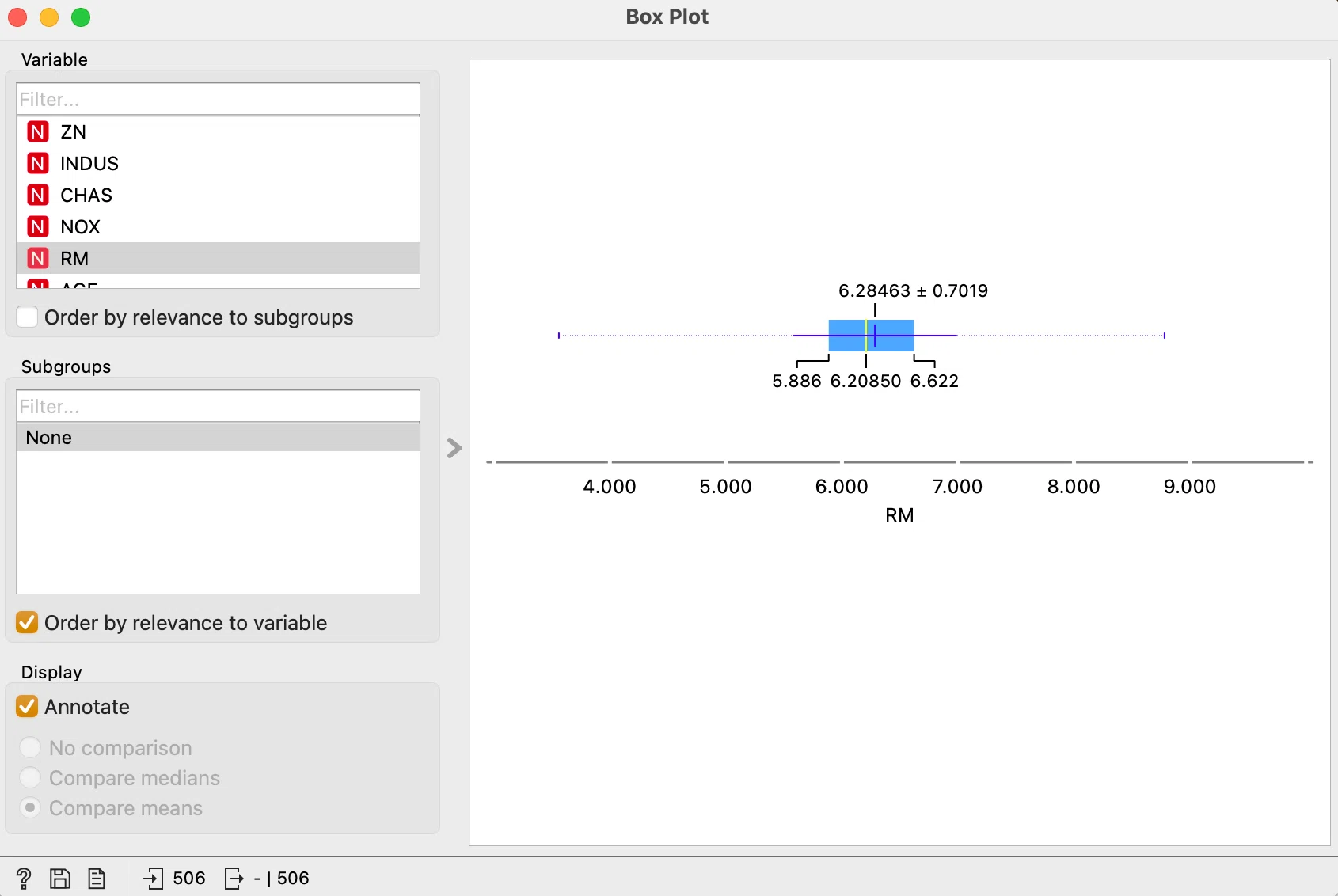Viewport: 1338px width, 896px height.
Task: Select Compare medians radio option
Action: (30, 778)
